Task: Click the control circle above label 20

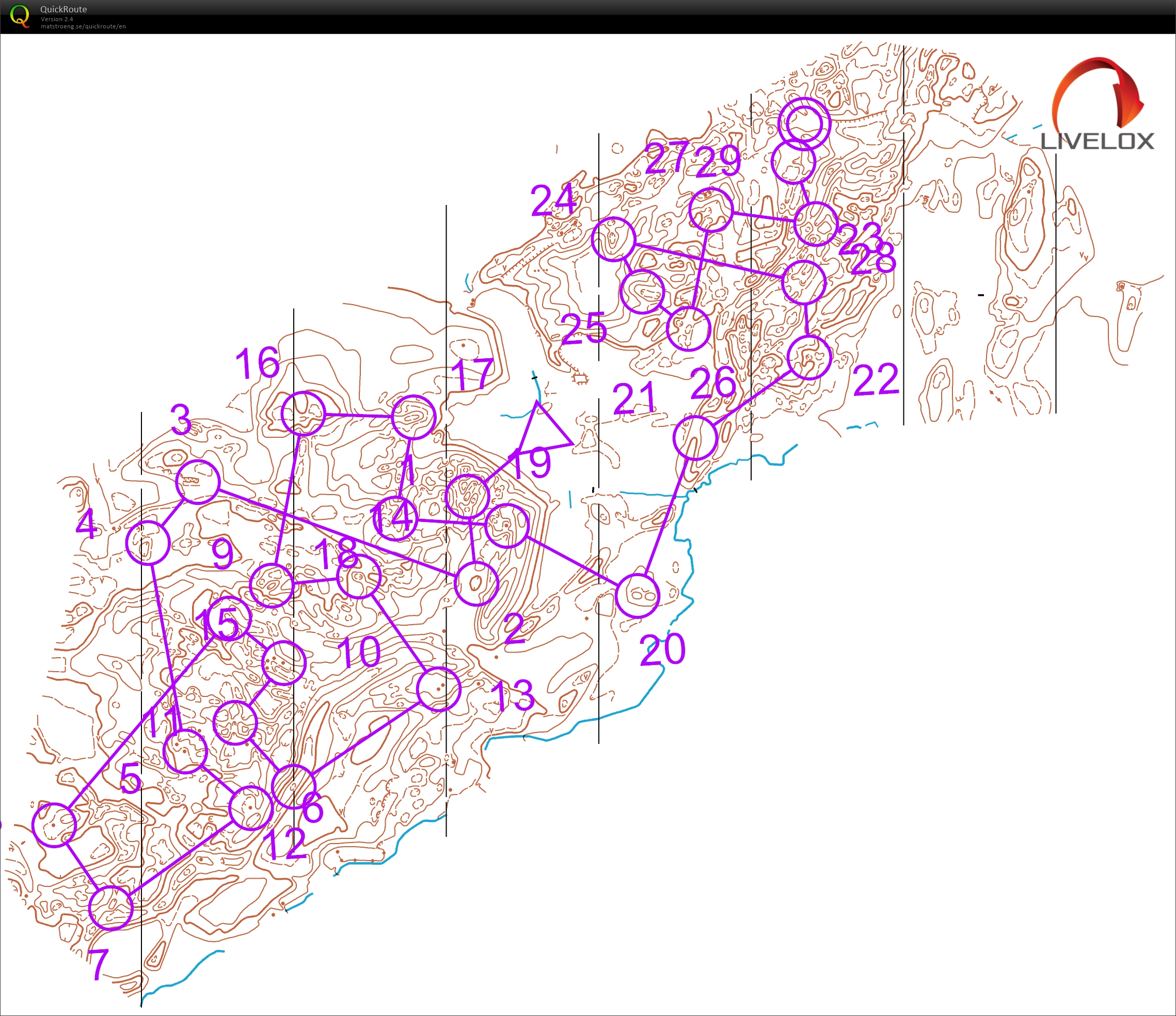Action: coord(638,595)
